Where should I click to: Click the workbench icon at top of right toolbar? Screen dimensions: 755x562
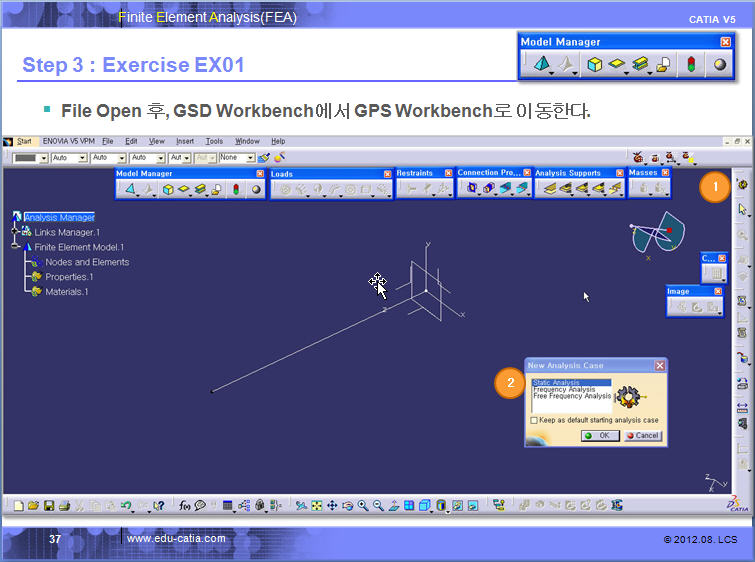tap(741, 184)
